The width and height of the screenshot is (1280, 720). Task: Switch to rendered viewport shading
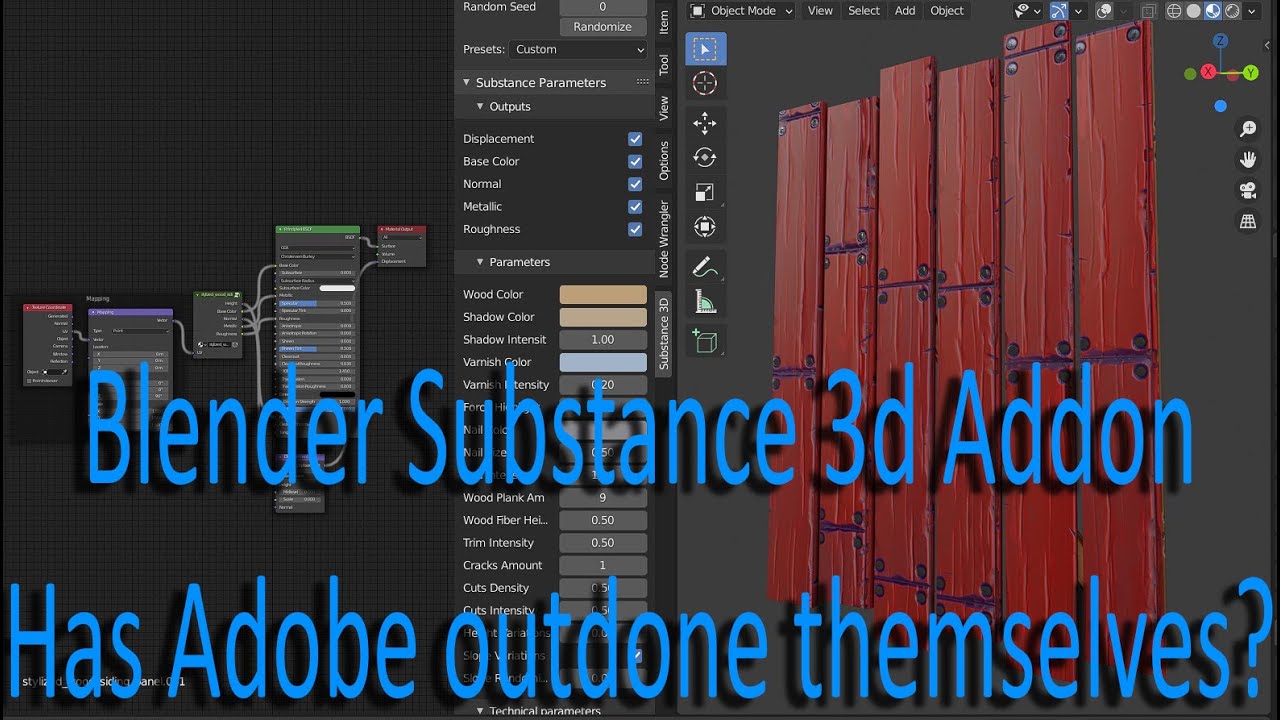pyautogui.click(x=1231, y=11)
